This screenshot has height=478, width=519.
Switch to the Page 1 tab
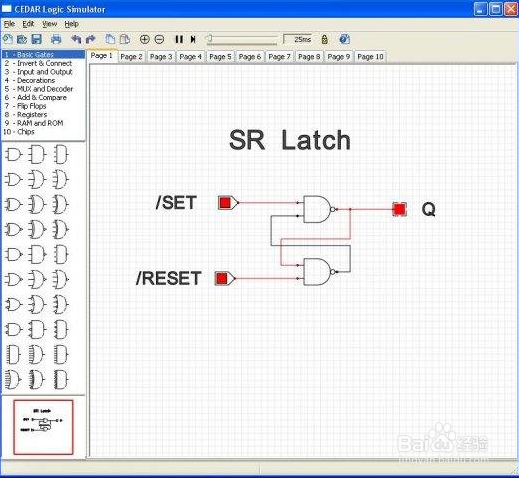point(102,56)
